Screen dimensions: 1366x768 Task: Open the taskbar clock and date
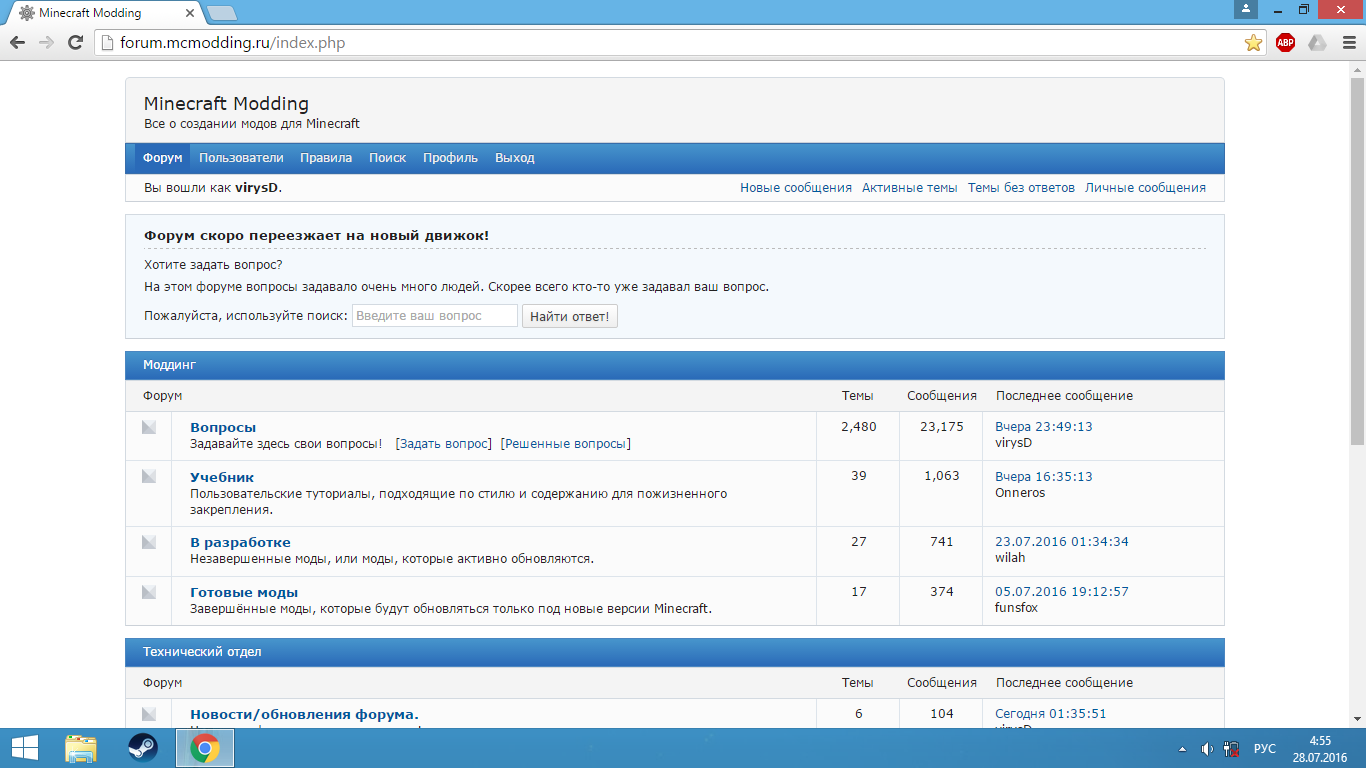coord(1320,748)
